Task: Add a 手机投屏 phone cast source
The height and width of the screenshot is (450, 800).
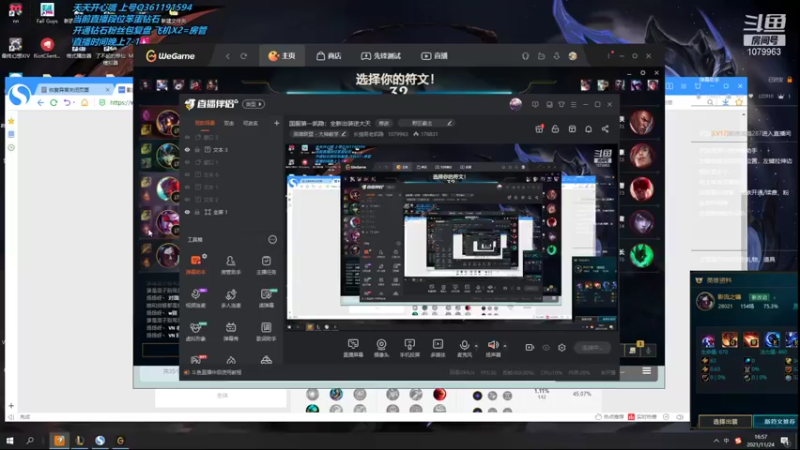Action: [x=409, y=347]
